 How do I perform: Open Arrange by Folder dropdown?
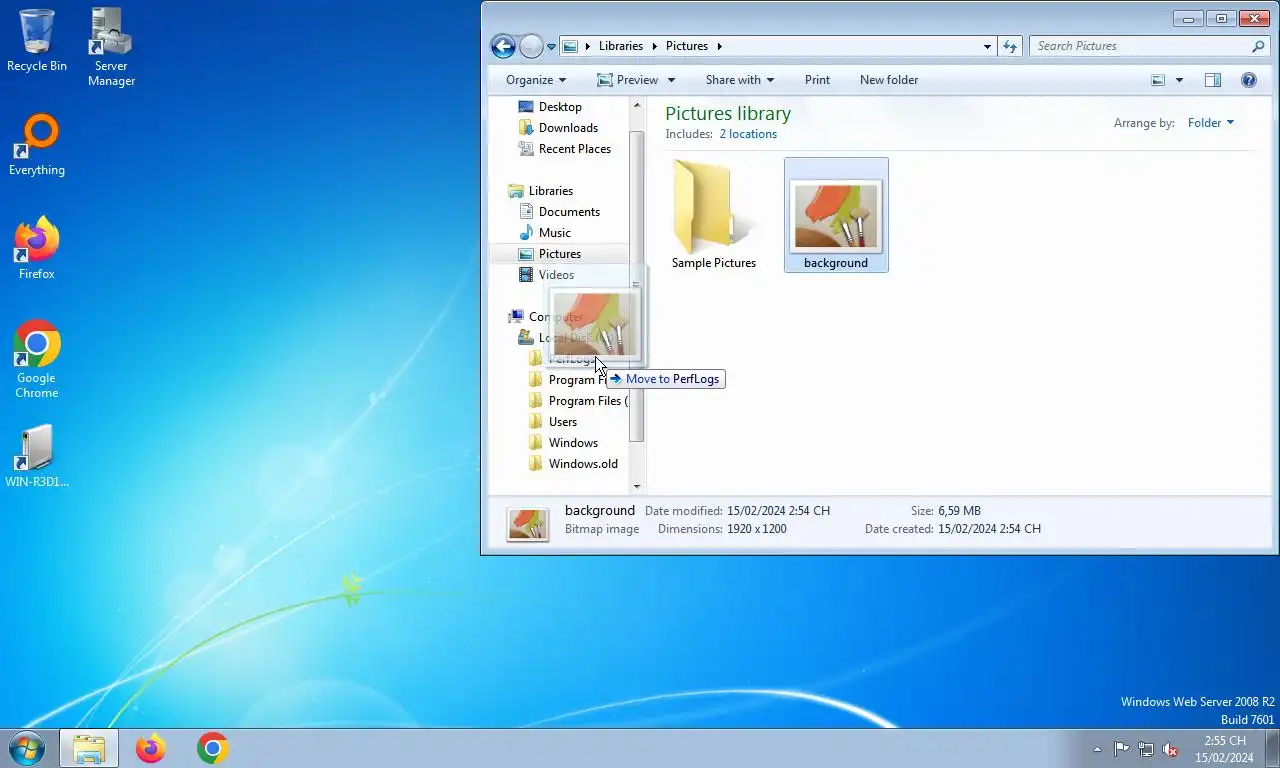click(x=1211, y=123)
